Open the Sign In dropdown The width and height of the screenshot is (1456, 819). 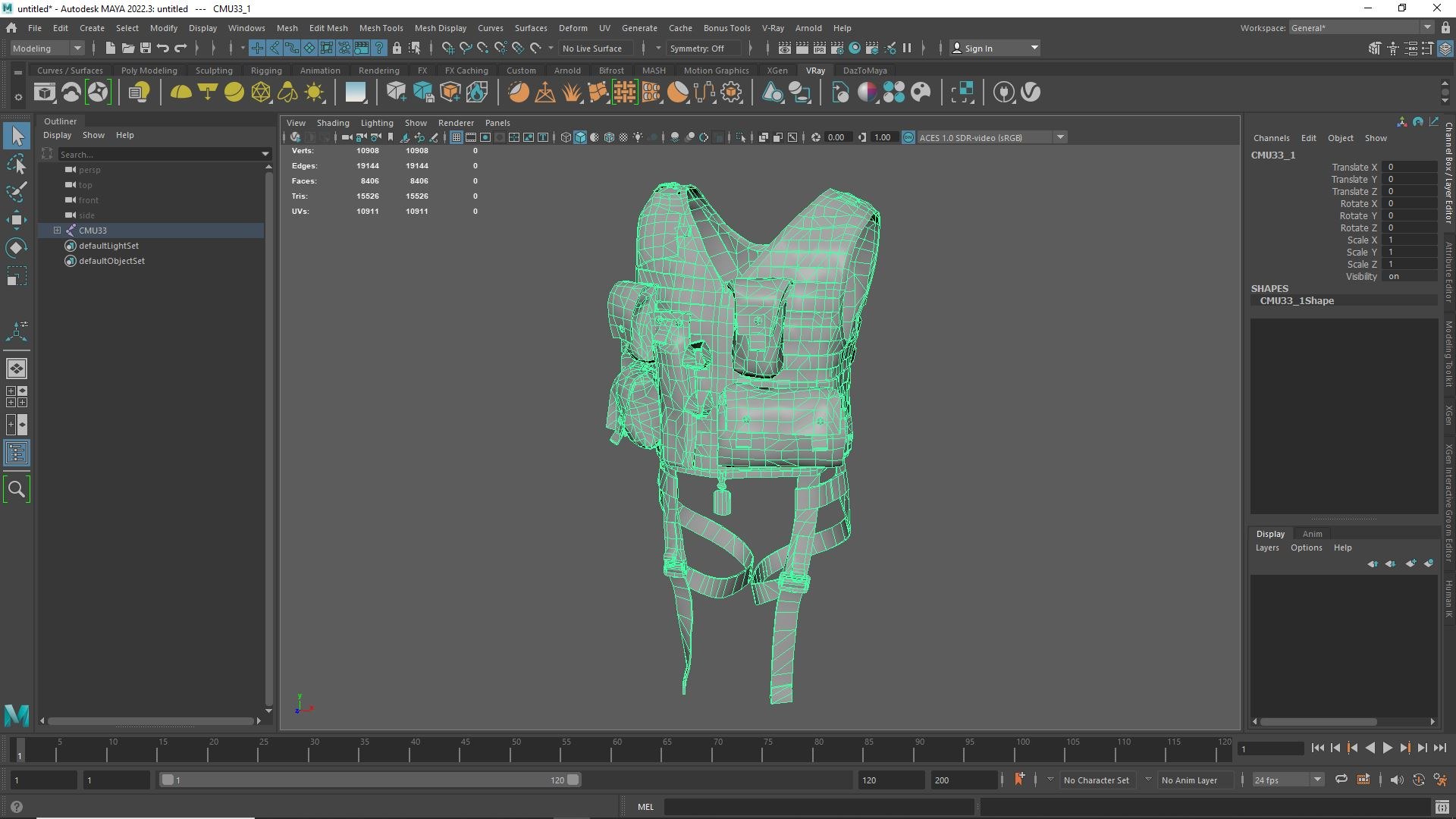[x=995, y=48]
